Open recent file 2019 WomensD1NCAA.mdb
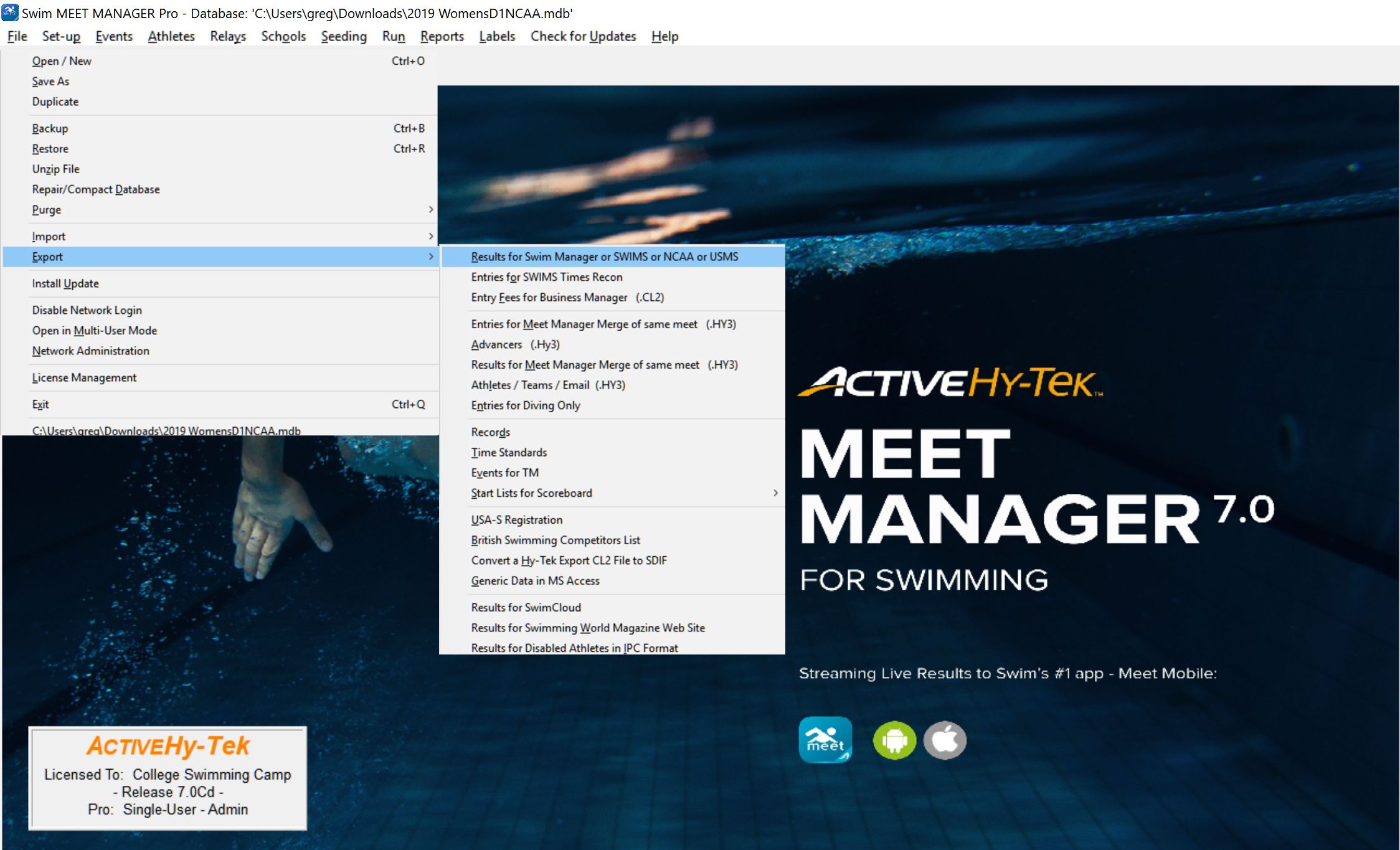The width and height of the screenshot is (1400, 850). pyautogui.click(x=220, y=429)
